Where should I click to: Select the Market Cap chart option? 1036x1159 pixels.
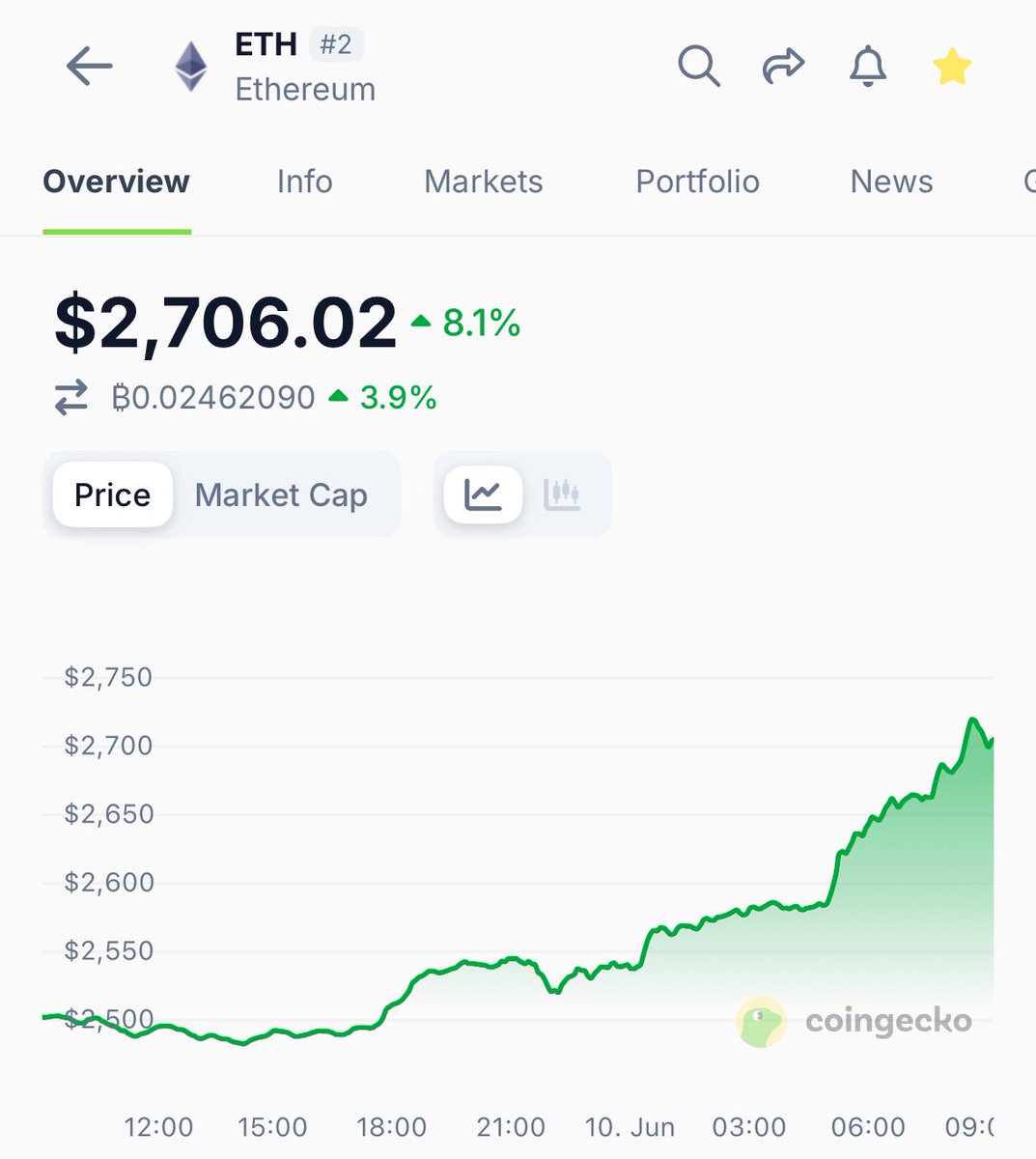pyautogui.click(x=281, y=495)
